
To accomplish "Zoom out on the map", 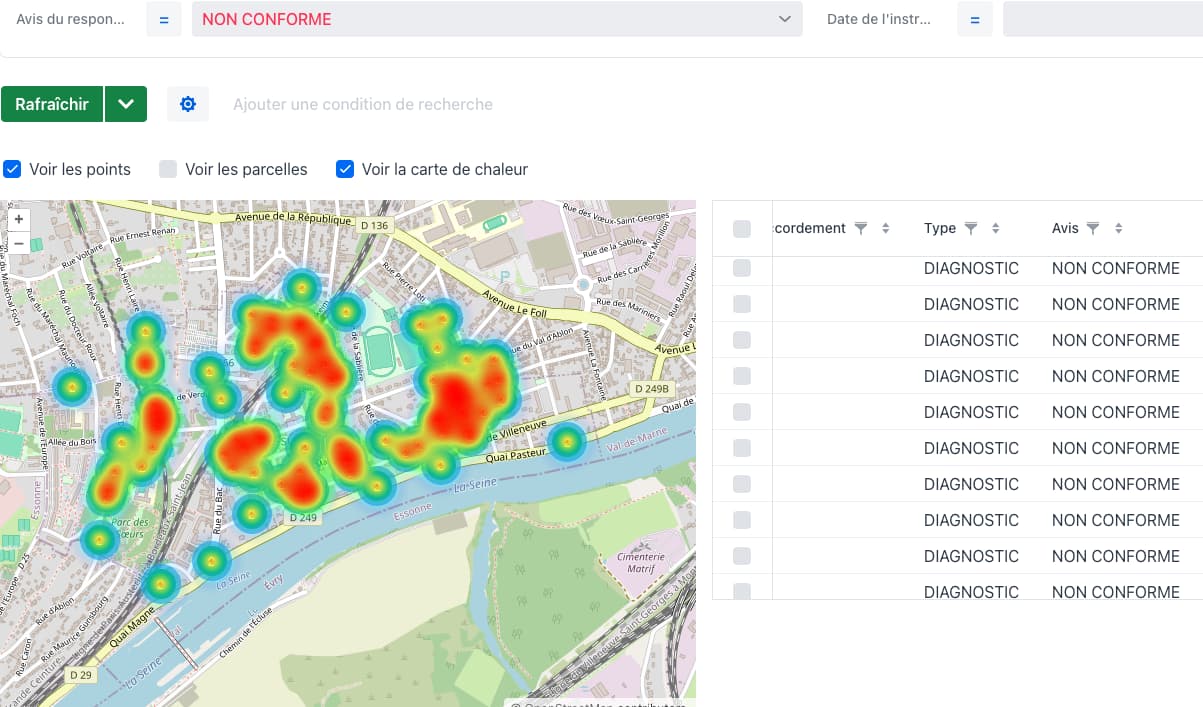I will [x=19, y=242].
